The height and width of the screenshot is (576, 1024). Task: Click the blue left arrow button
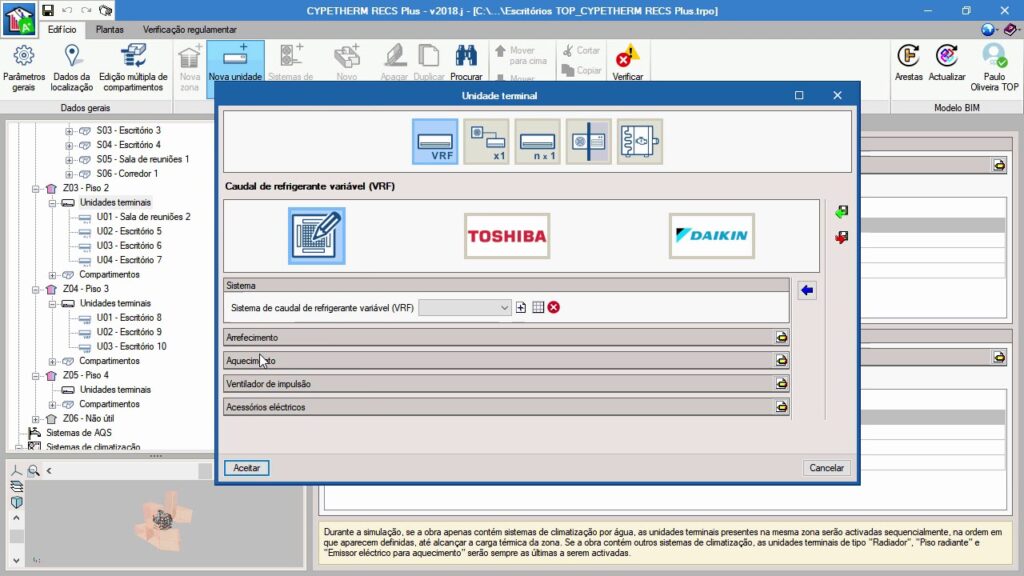click(x=807, y=290)
